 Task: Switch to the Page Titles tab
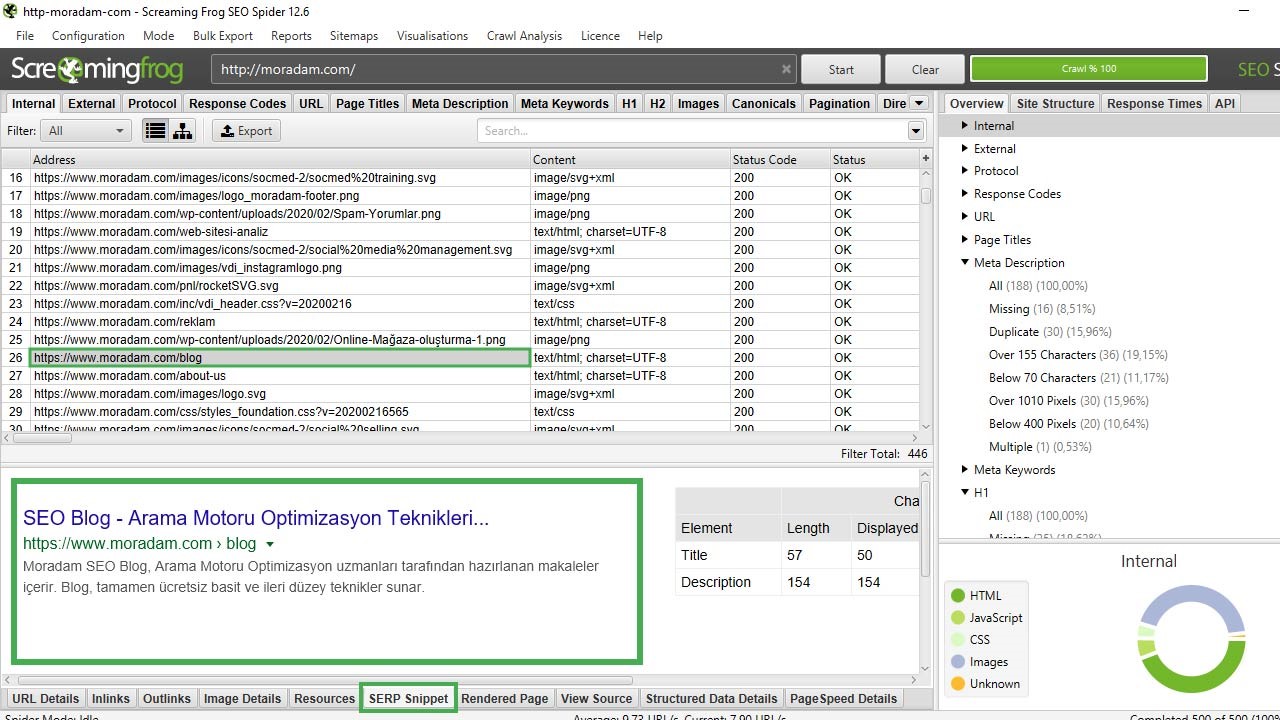pos(367,103)
